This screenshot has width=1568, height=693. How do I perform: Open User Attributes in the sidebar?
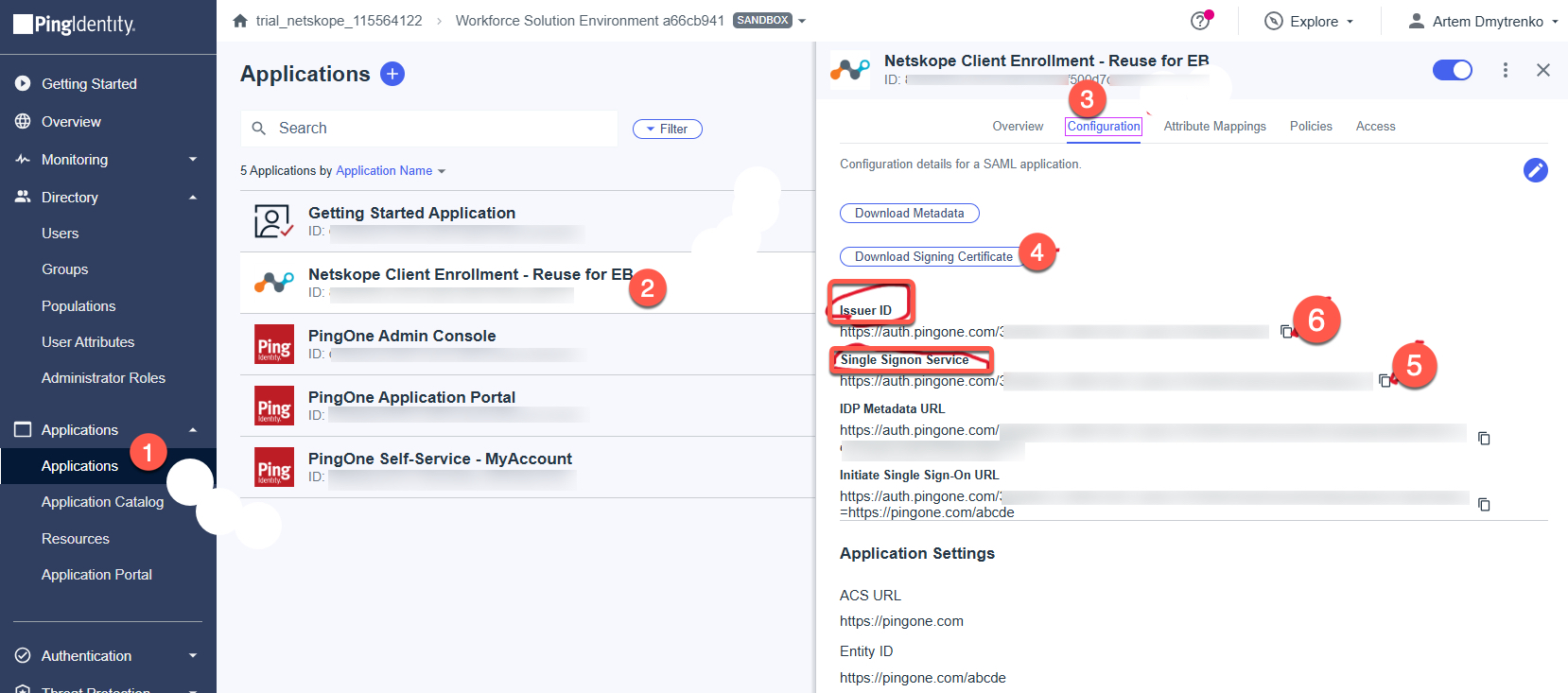click(x=88, y=342)
